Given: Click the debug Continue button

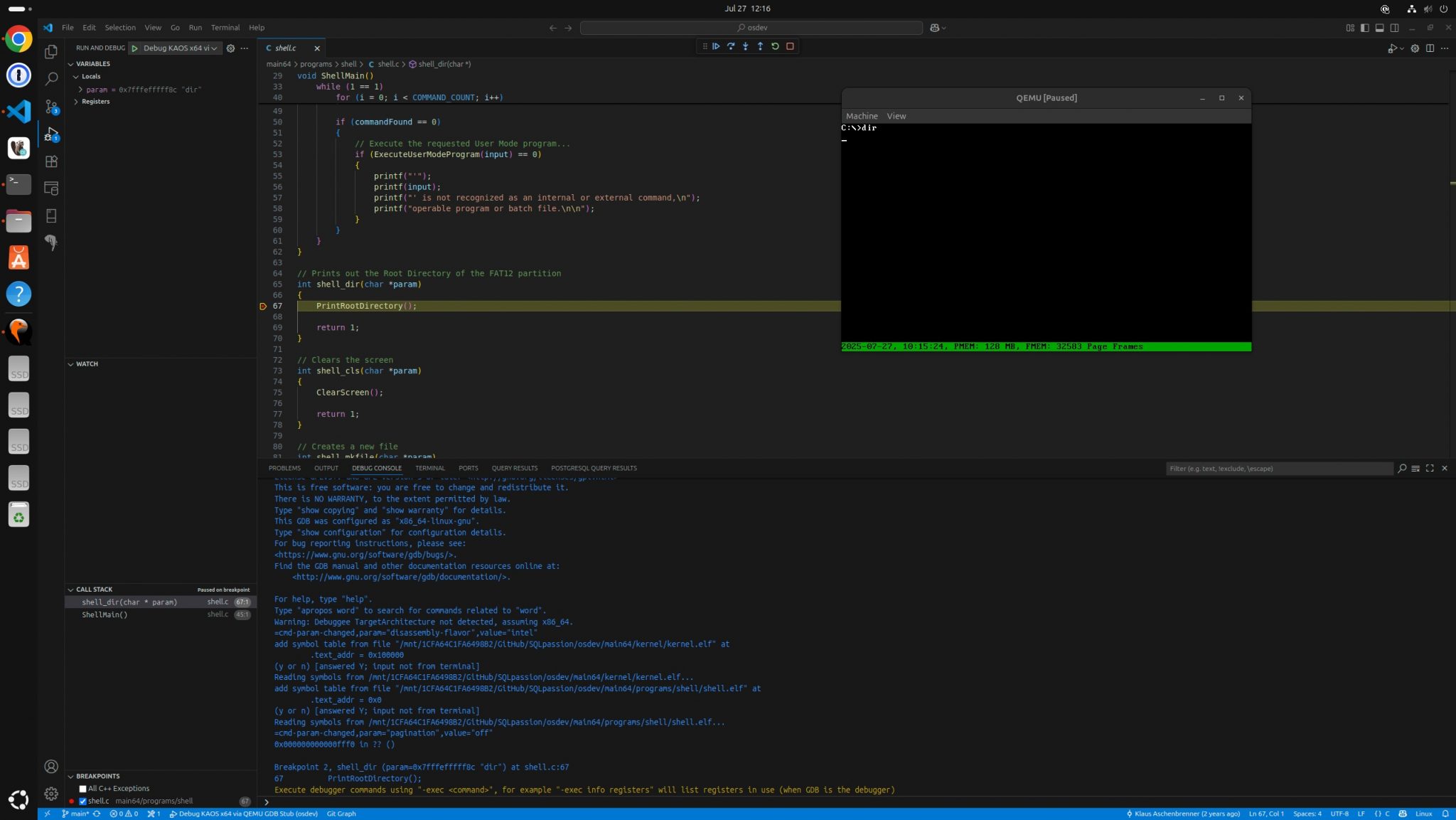Looking at the screenshot, I should (716, 46).
